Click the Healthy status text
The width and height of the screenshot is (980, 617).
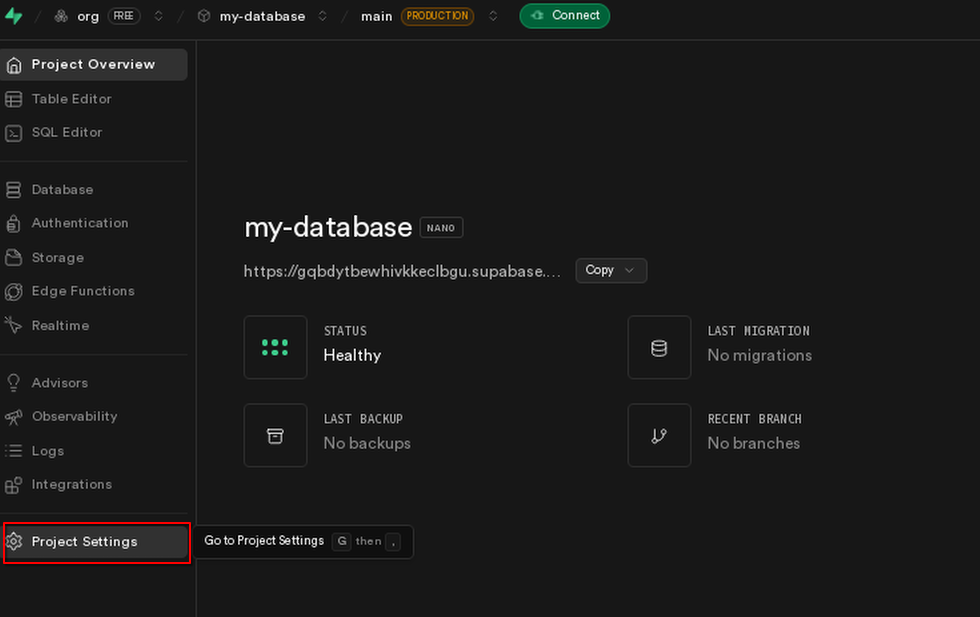[x=352, y=355]
